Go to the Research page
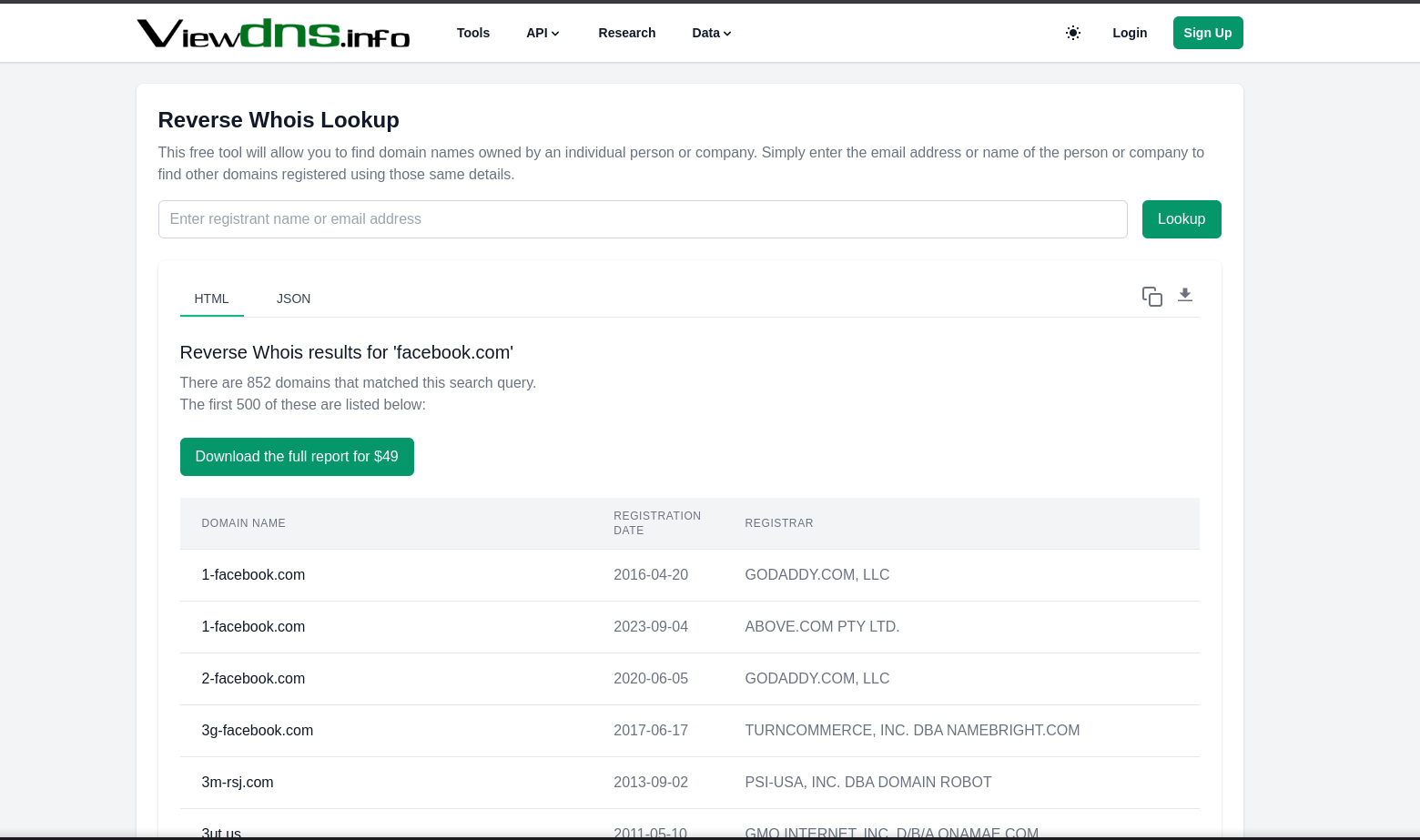1420x840 pixels. tap(626, 33)
